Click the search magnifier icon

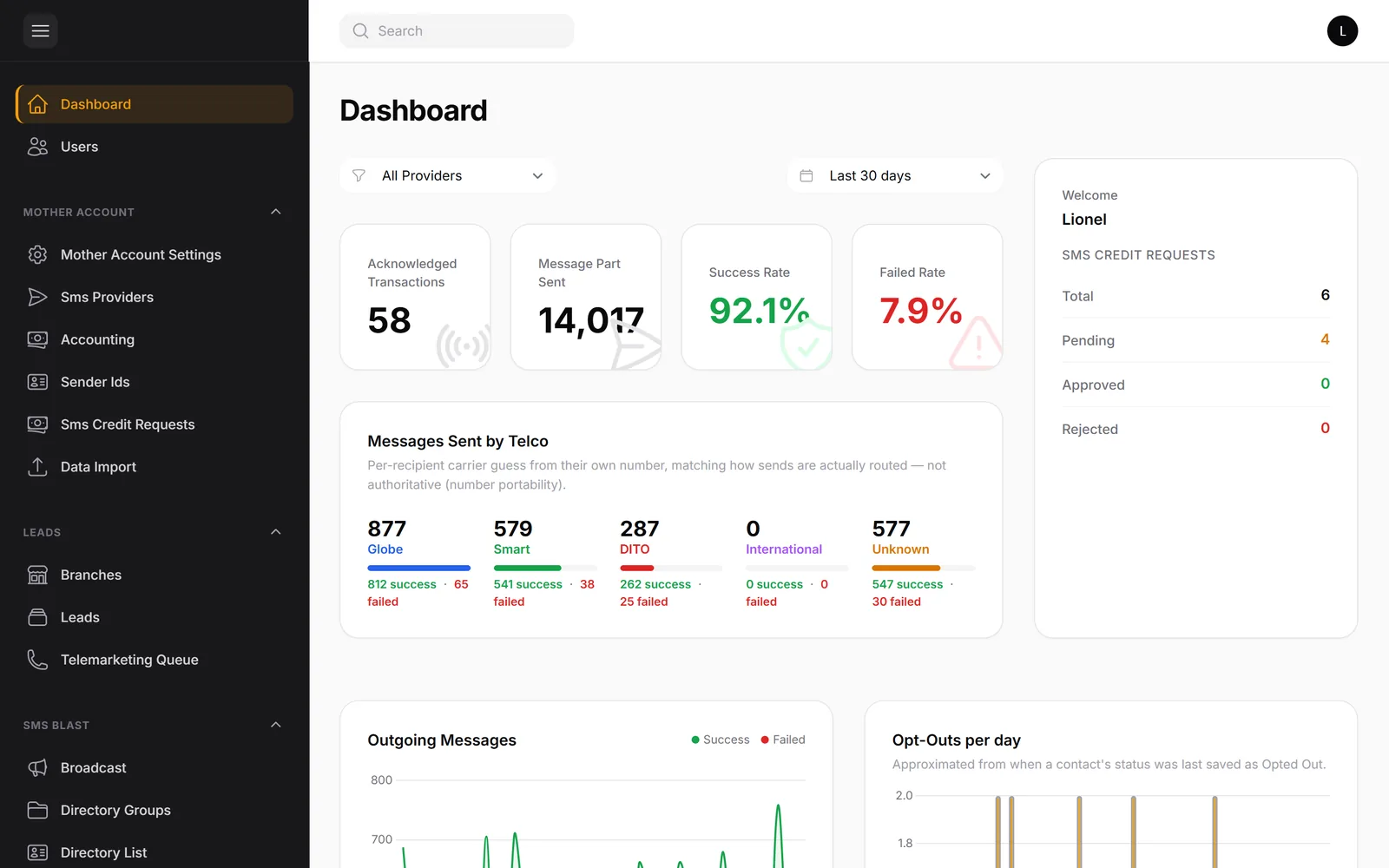(360, 31)
